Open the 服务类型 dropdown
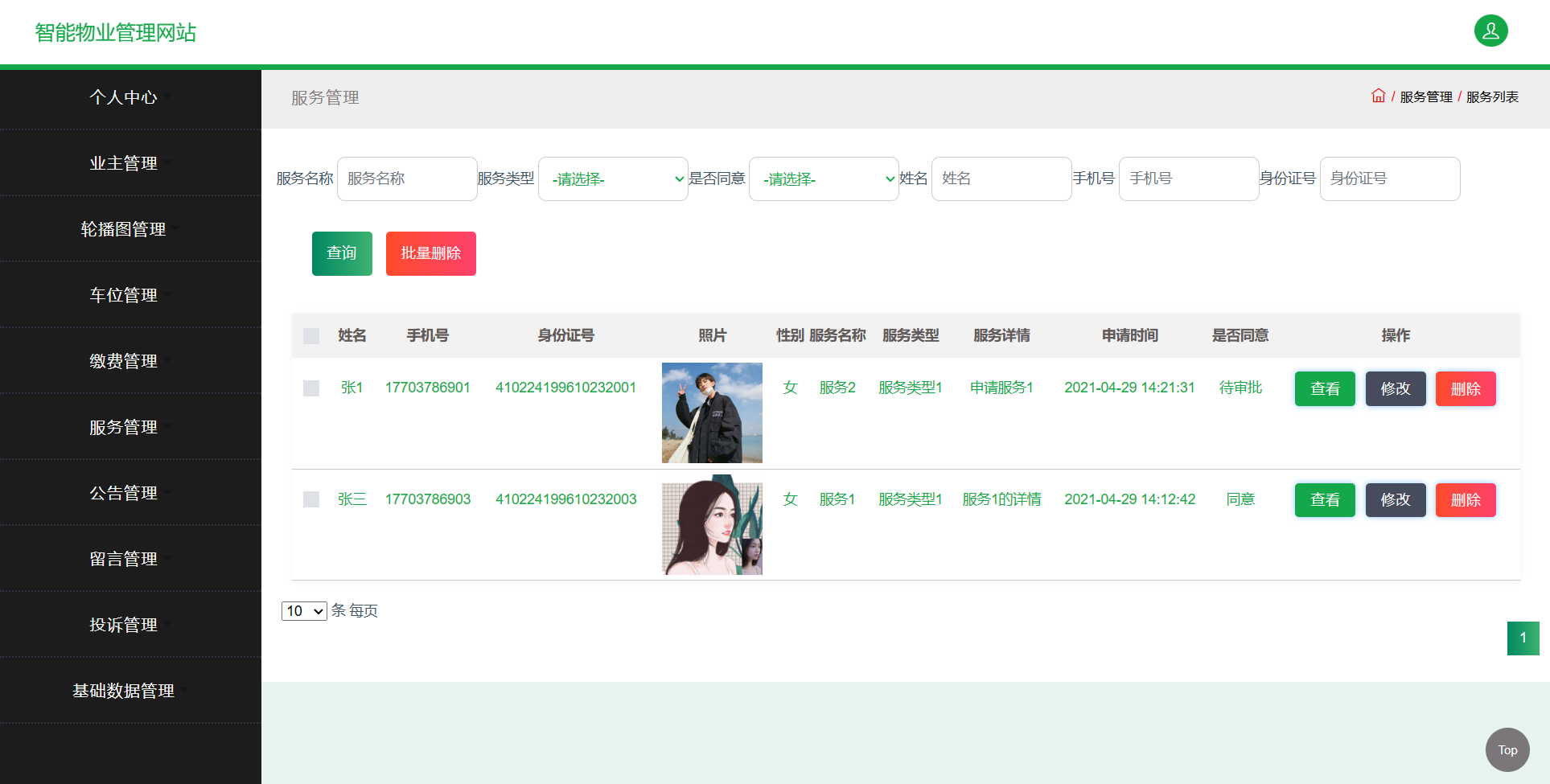 (613, 179)
